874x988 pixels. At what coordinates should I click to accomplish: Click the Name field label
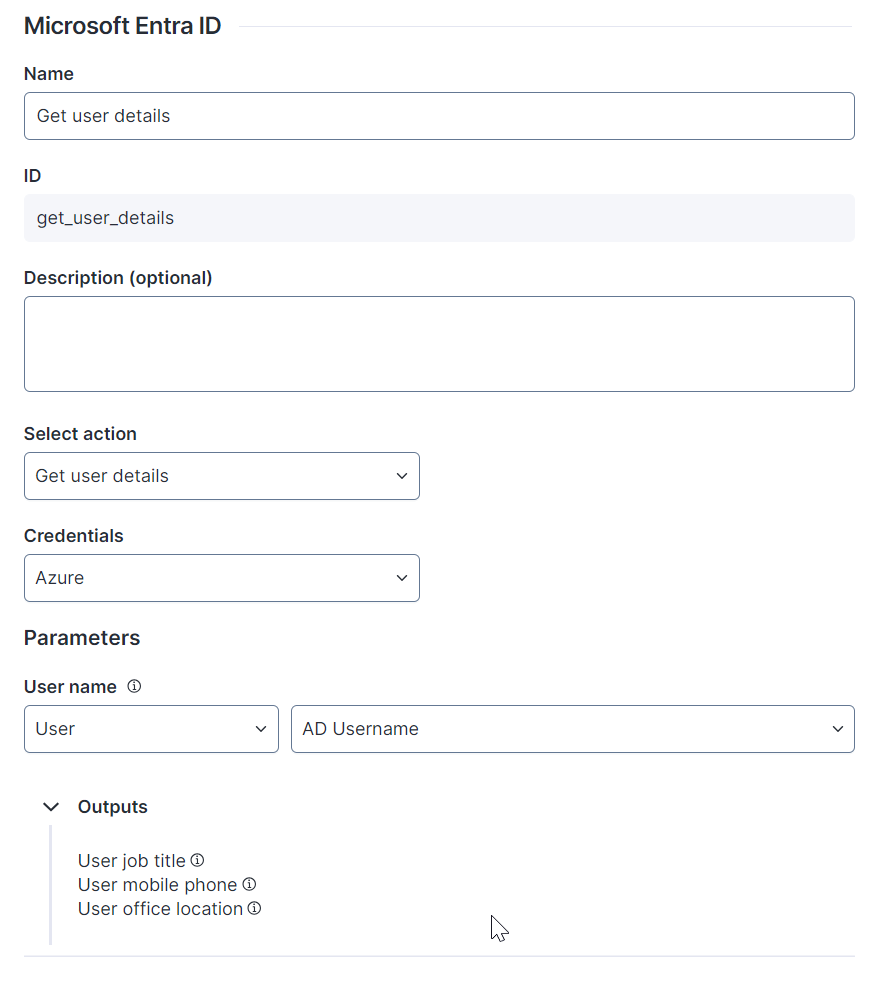coord(49,74)
